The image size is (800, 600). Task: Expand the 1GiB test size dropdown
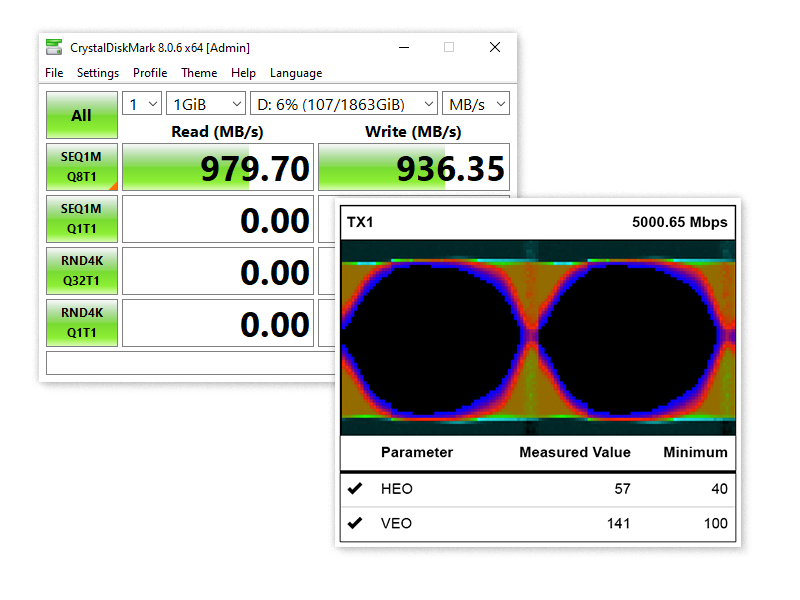(206, 104)
